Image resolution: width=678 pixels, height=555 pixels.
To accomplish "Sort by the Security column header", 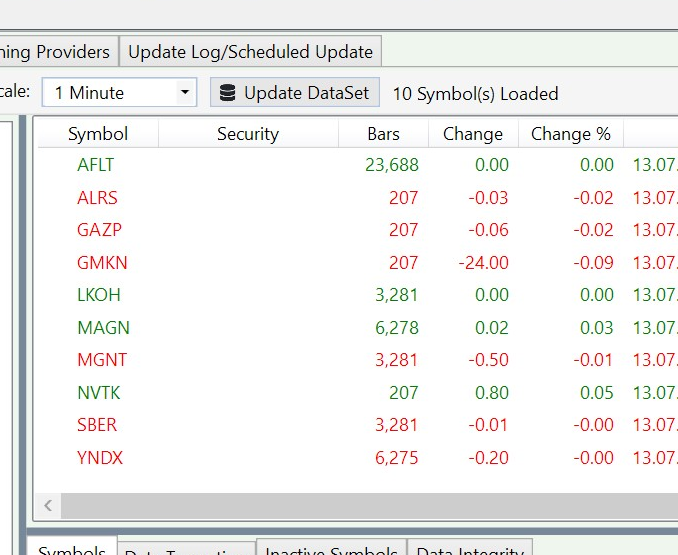I will coord(248,134).
